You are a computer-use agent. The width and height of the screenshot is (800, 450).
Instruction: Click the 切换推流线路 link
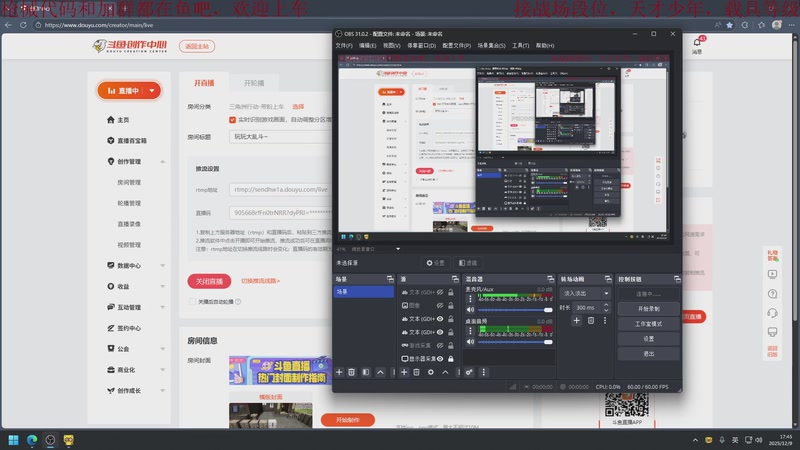260,281
